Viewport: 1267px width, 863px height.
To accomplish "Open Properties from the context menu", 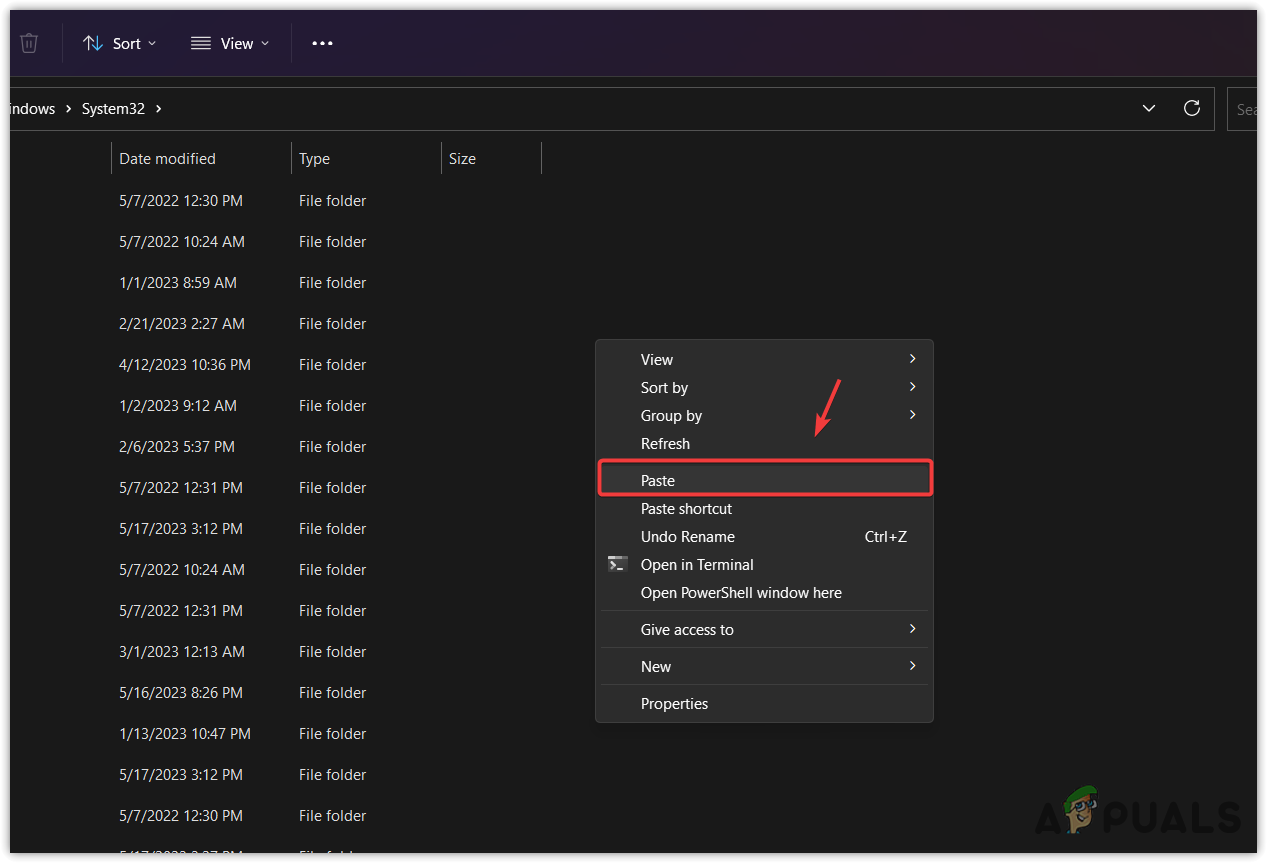I will pos(674,704).
